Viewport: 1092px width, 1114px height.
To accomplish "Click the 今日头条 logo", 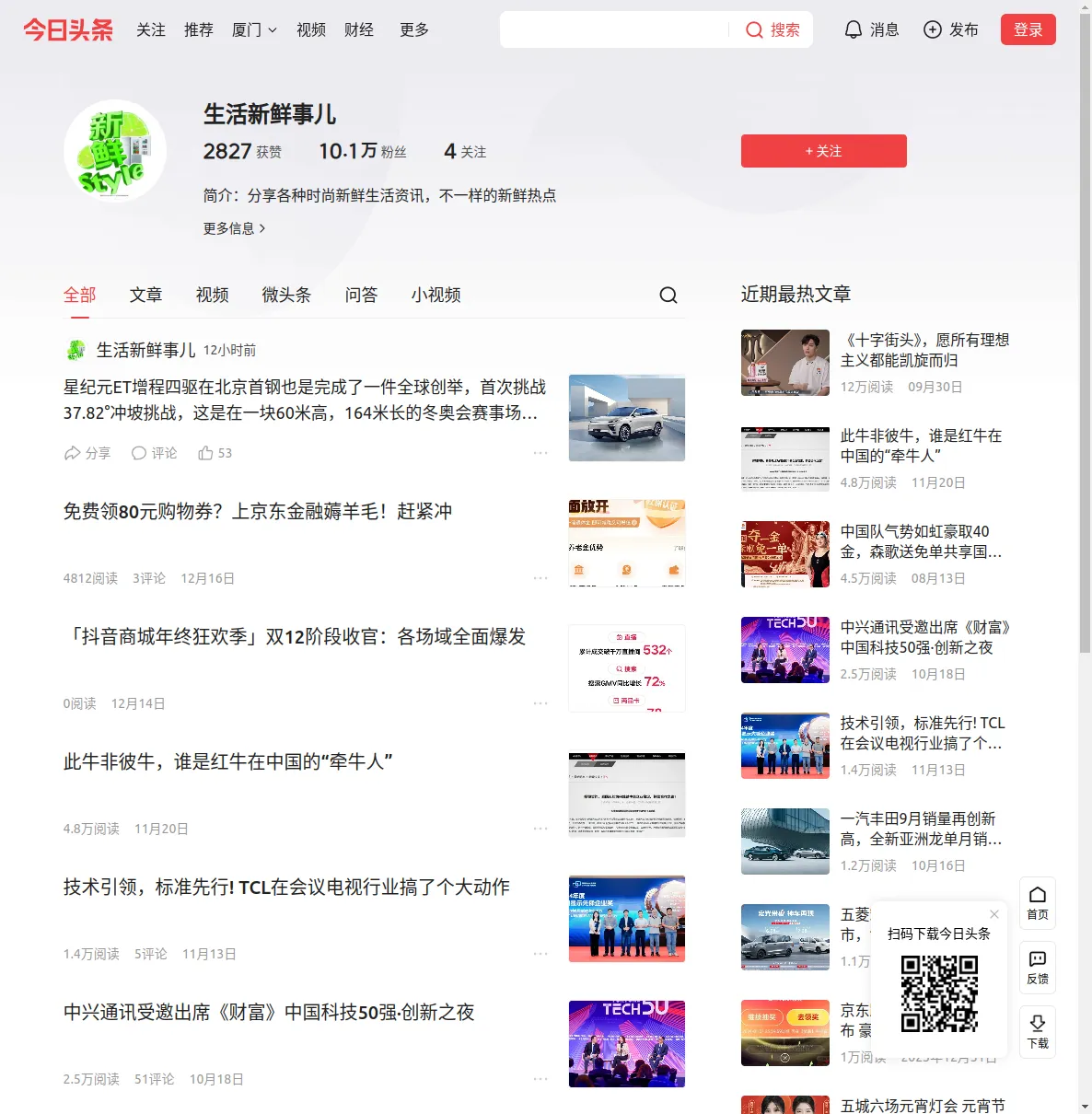I will click(68, 30).
